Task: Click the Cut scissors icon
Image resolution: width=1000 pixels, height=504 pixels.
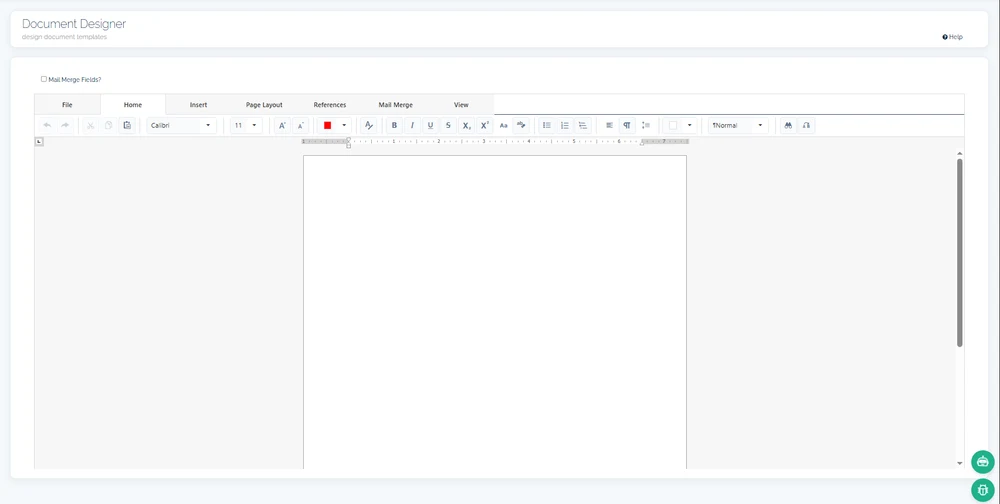Action: tap(91, 126)
